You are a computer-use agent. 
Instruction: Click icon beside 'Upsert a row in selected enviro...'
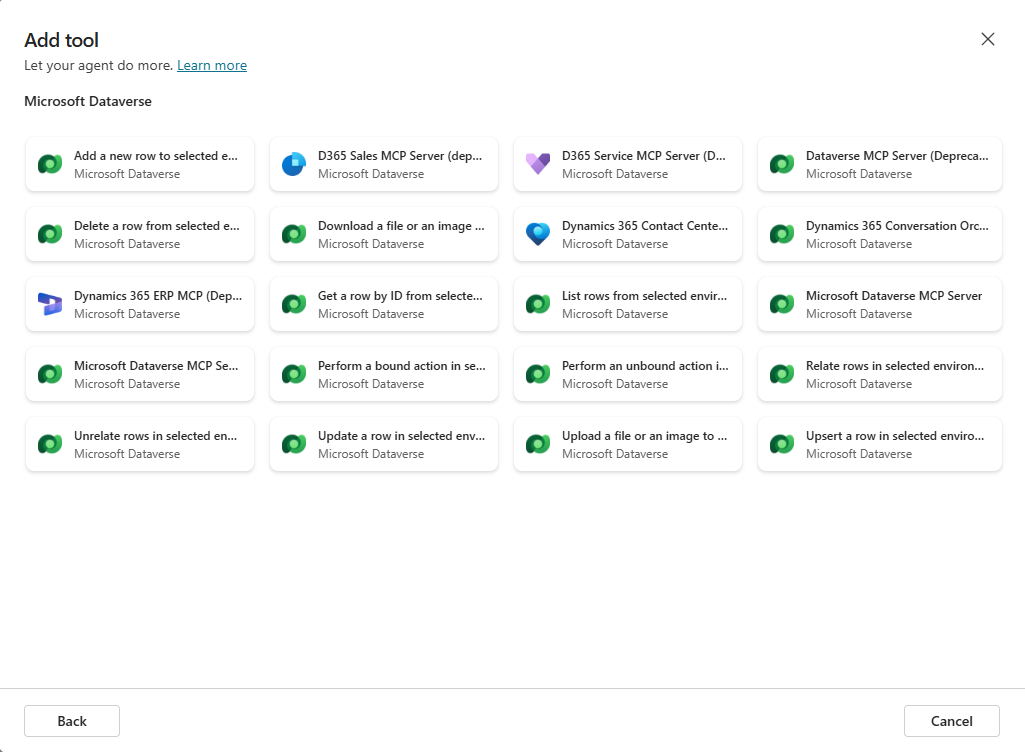click(782, 444)
